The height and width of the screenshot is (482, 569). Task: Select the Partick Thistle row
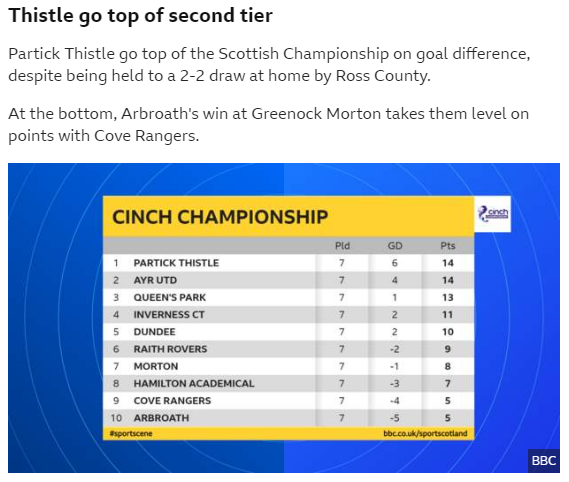(288, 263)
